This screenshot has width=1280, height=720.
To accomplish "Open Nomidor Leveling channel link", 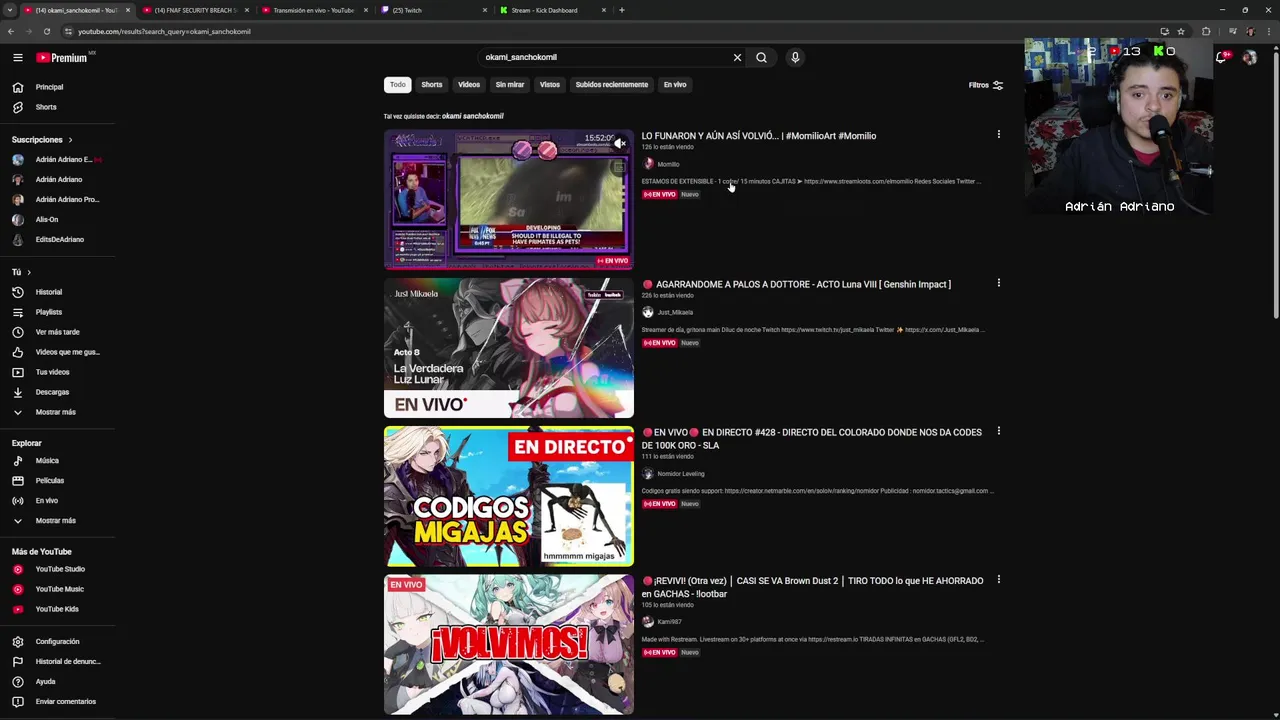I will (x=681, y=474).
